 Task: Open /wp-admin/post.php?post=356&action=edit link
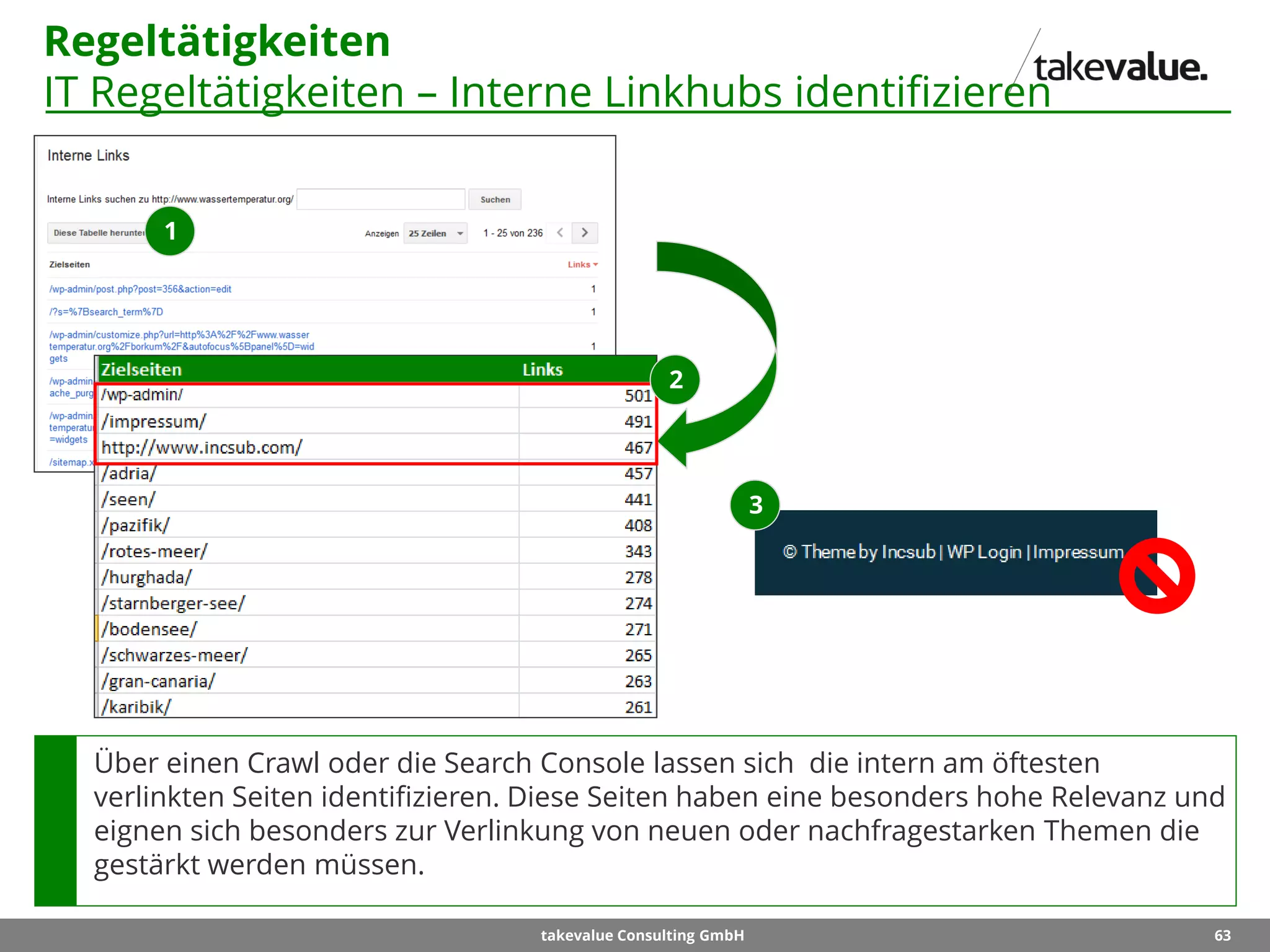tap(140, 289)
